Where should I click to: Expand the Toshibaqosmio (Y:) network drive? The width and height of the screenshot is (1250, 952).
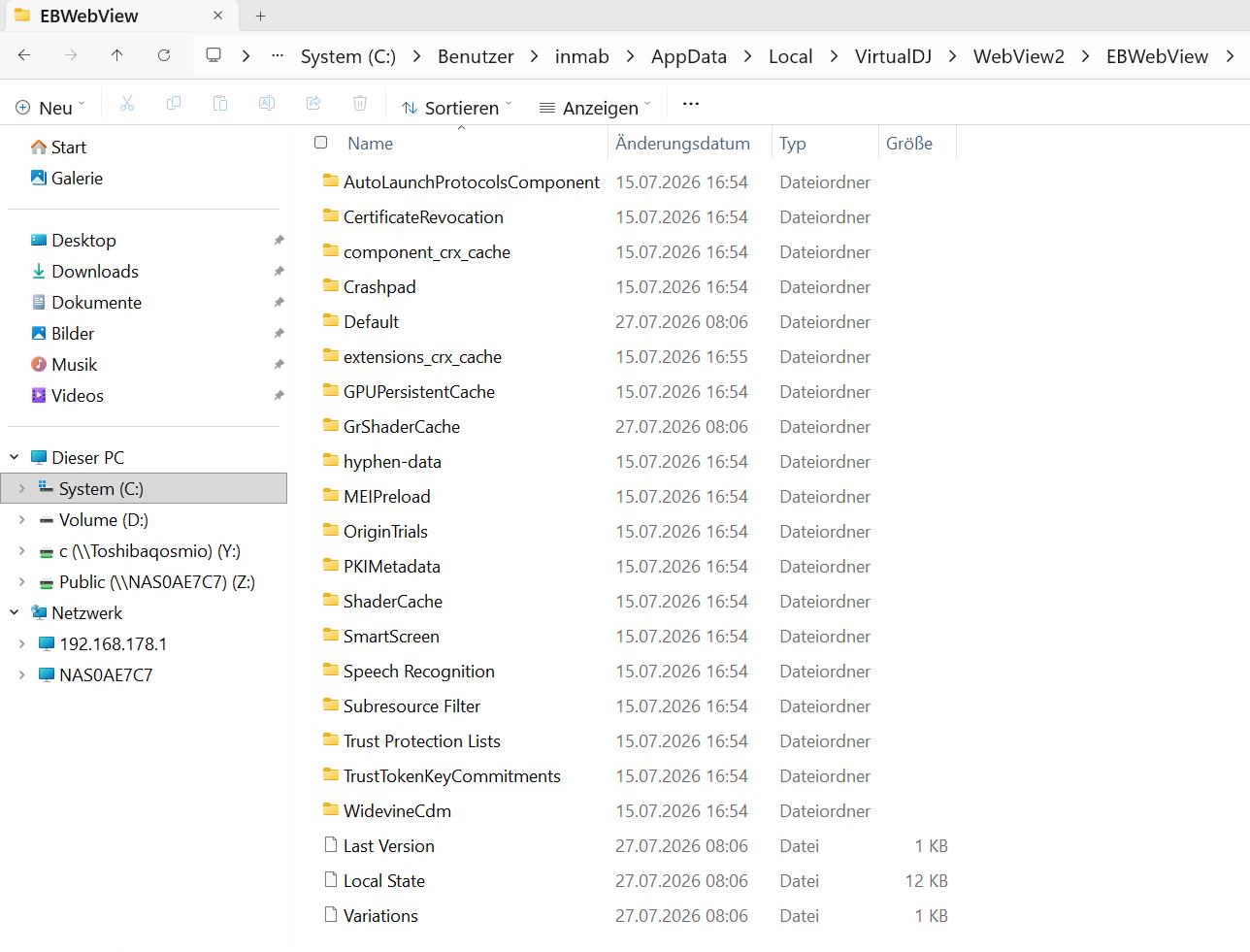click(22, 550)
